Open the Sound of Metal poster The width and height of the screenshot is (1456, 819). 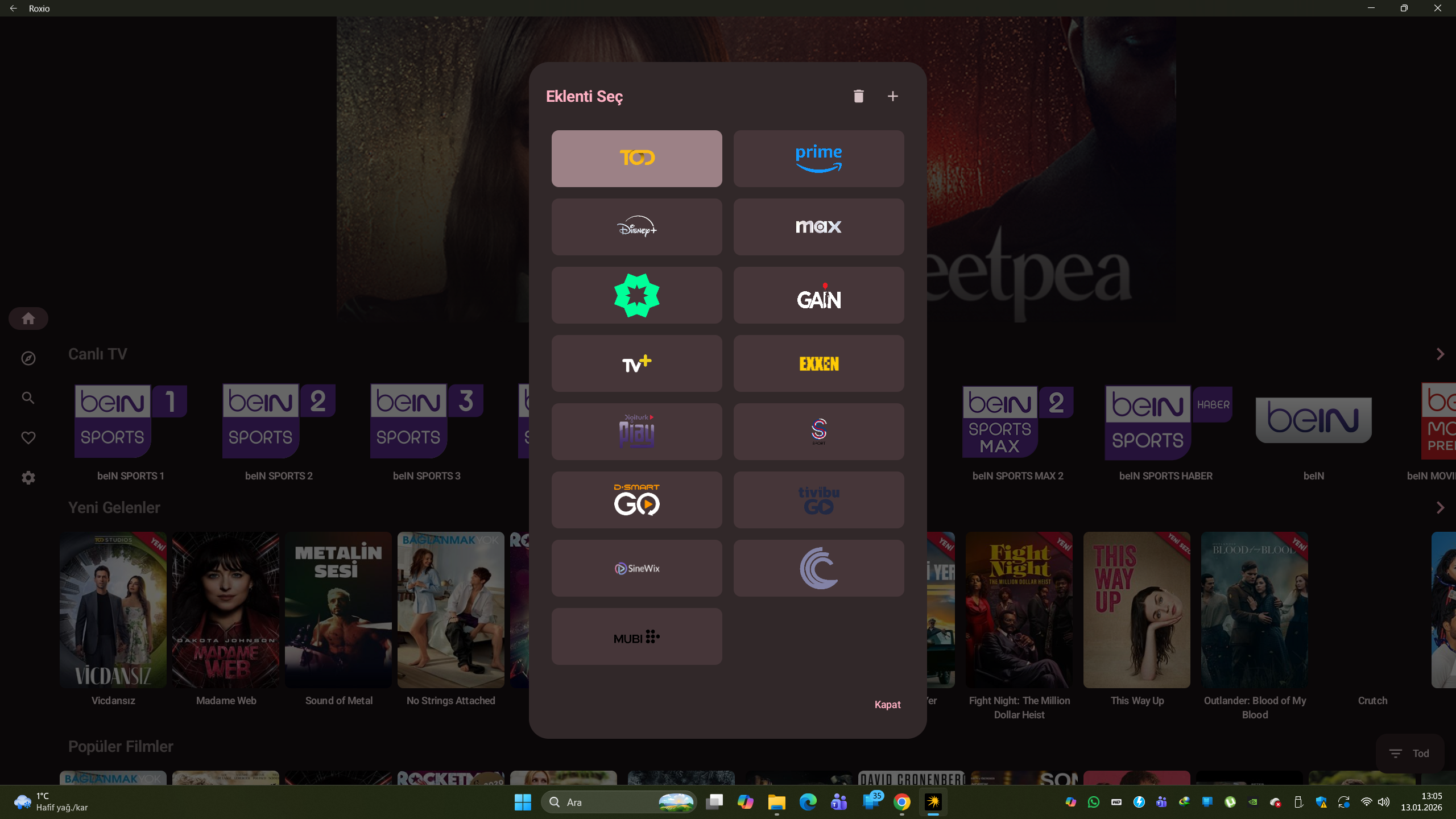click(x=338, y=610)
